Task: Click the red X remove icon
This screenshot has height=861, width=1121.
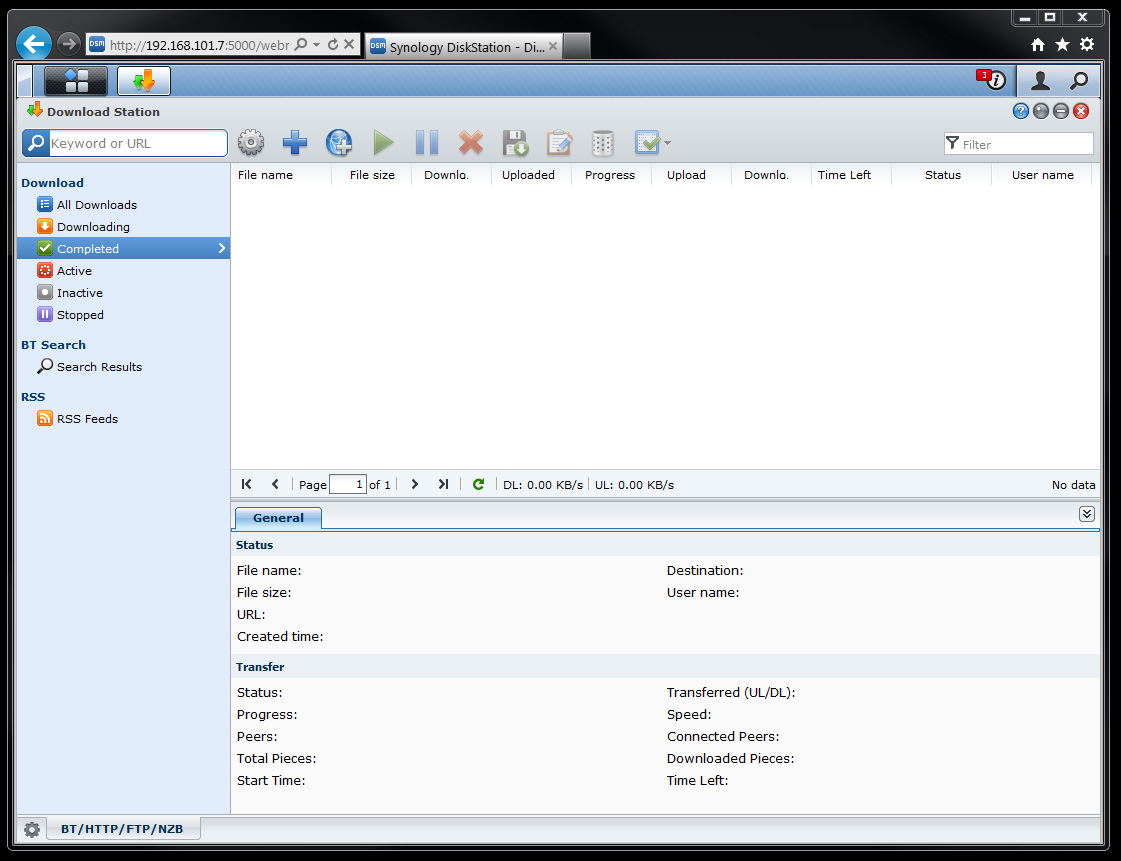Action: click(x=470, y=143)
